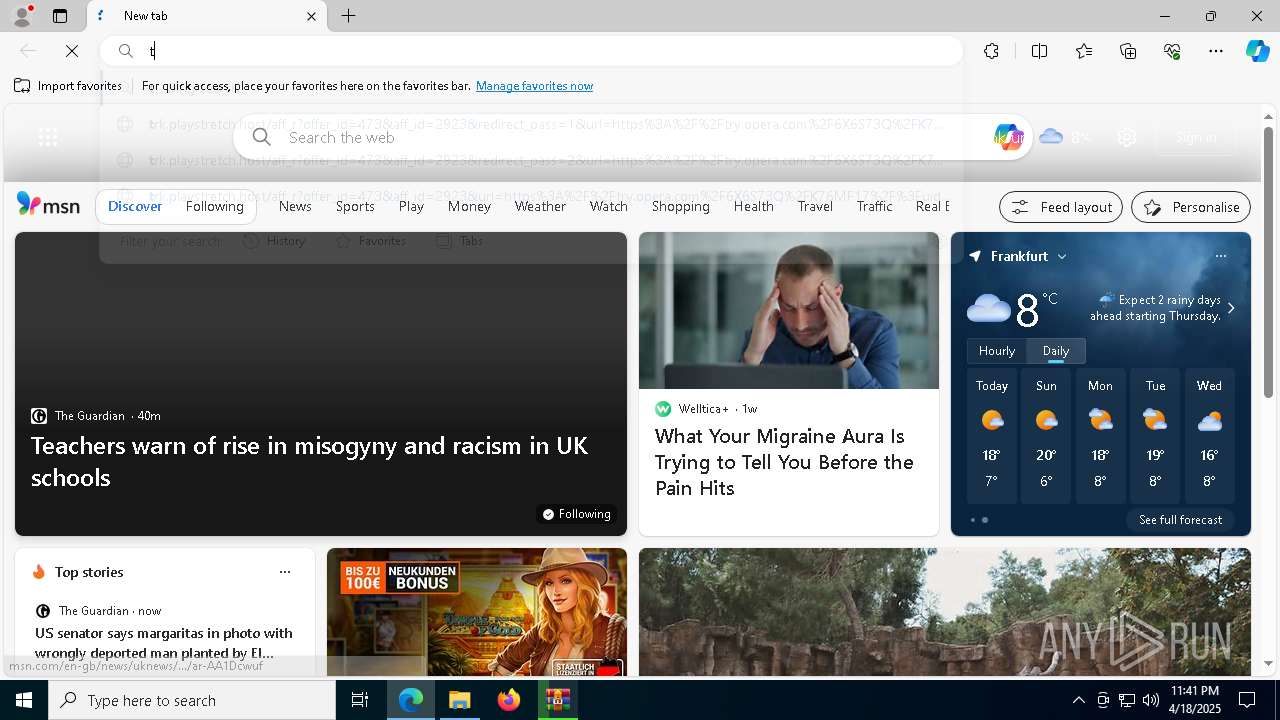Switch to the Discover tab
Screen dimensions: 1280x720
tap(135, 206)
